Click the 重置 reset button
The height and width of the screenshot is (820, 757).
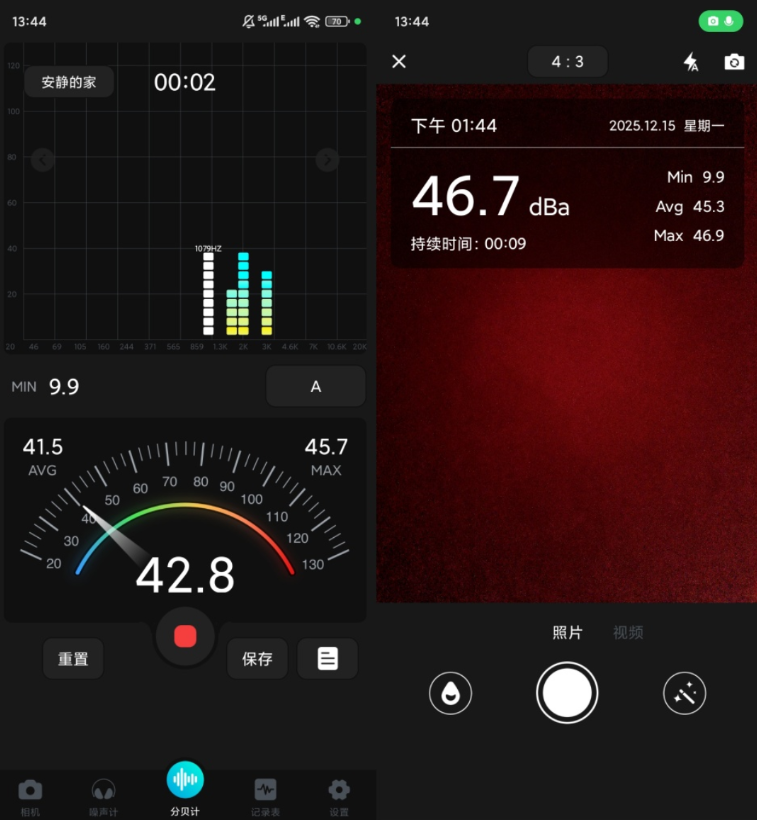[73, 659]
